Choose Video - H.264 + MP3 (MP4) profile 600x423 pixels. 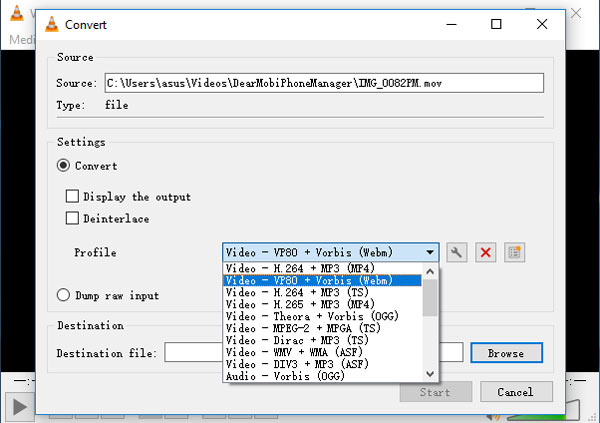coord(323,268)
